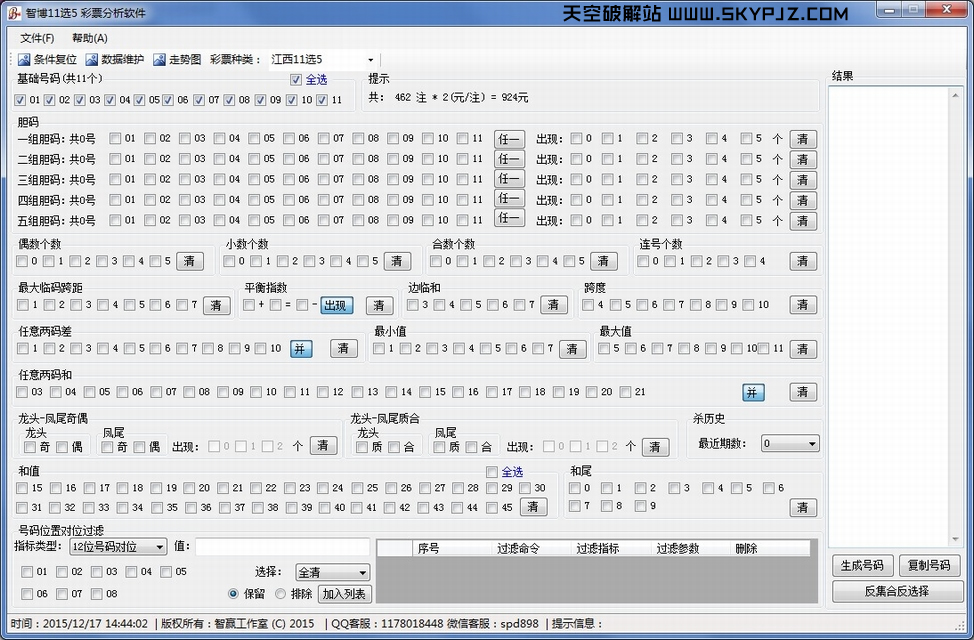Open the 走势图 trend chart icon
Screen dimensions: 974x640
click(160, 60)
